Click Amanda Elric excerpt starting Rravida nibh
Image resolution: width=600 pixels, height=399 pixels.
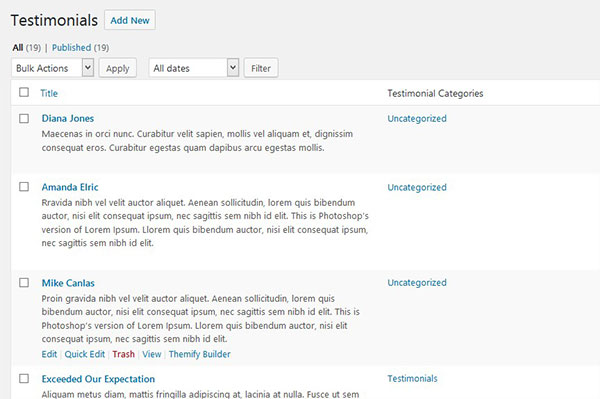(205, 223)
